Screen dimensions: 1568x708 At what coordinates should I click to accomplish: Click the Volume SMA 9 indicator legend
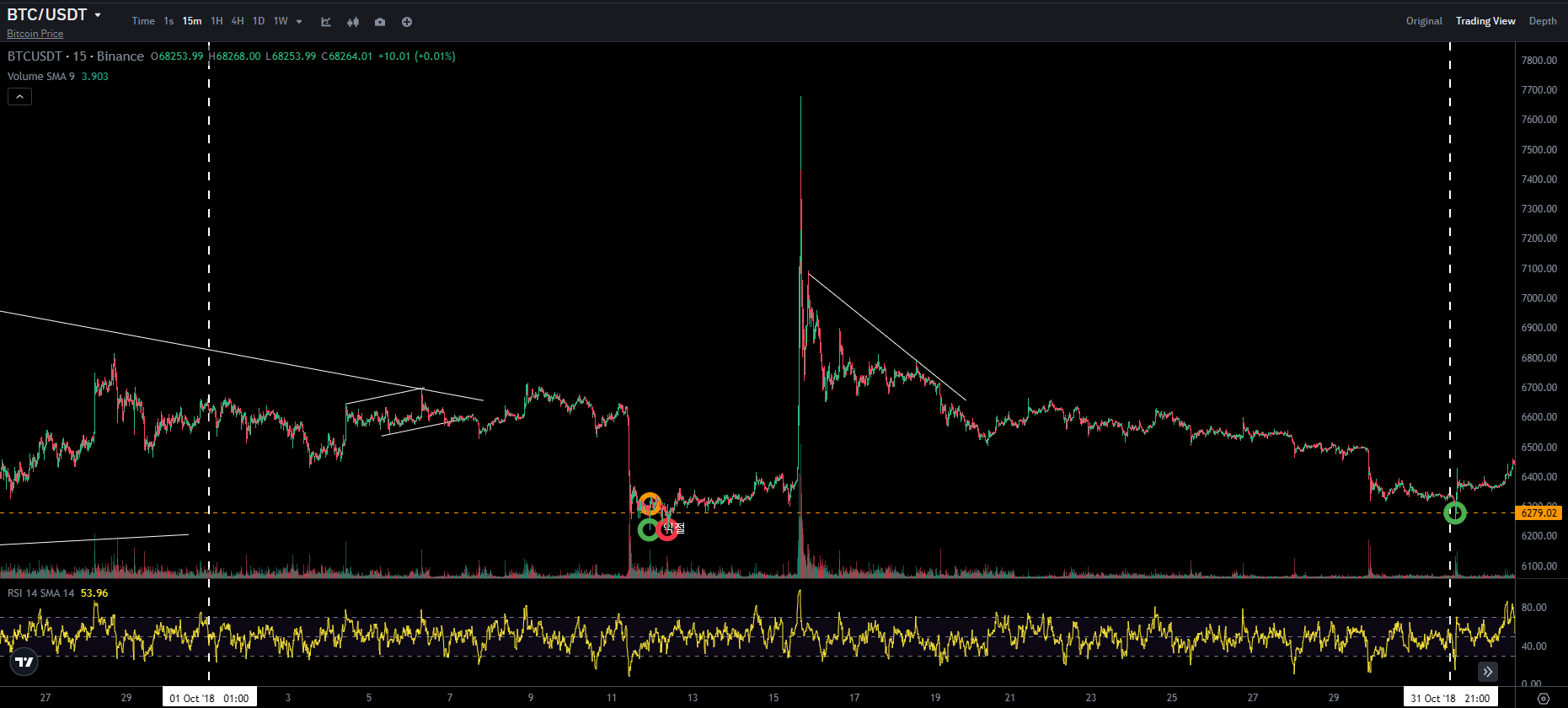click(40, 77)
